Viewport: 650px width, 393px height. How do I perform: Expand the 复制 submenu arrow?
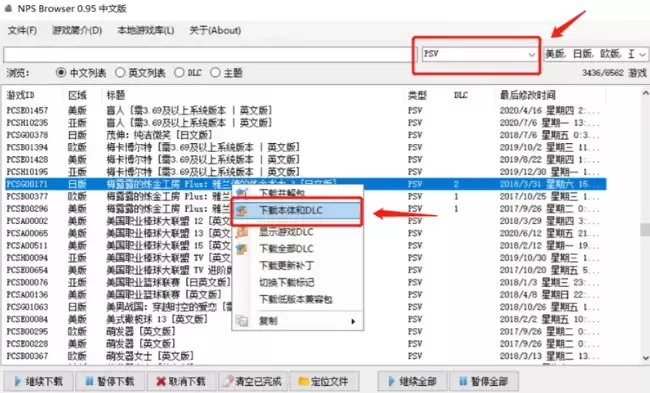[x=353, y=321]
